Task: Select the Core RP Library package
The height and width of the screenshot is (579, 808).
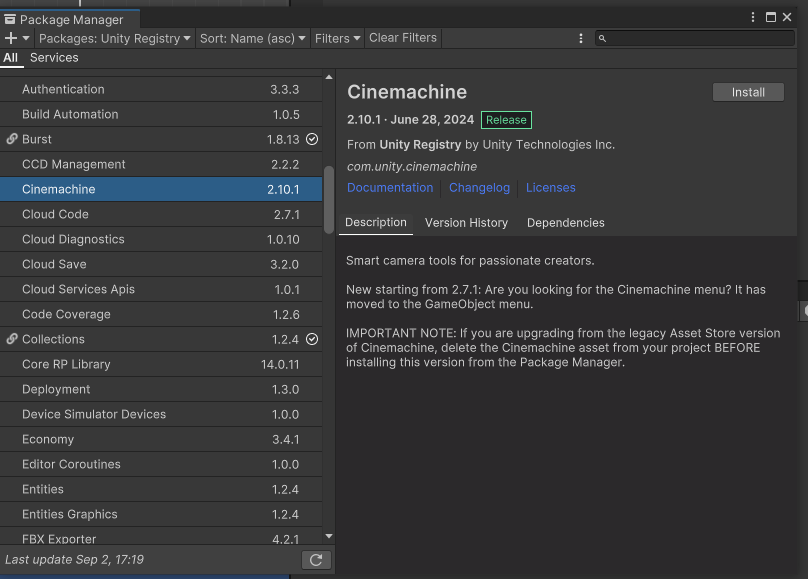Action: (161, 364)
